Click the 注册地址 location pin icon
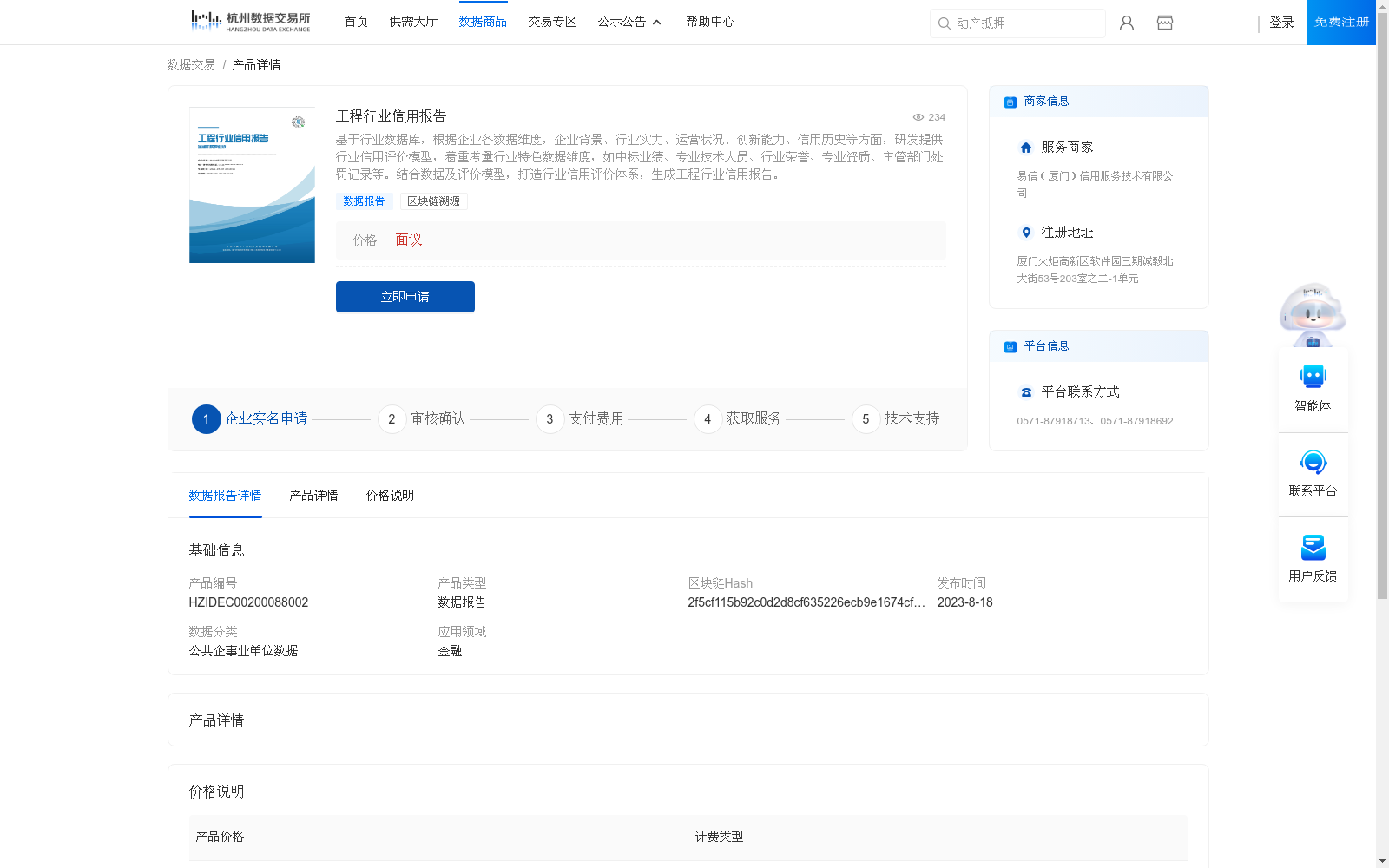The height and width of the screenshot is (868, 1389). (x=1026, y=233)
